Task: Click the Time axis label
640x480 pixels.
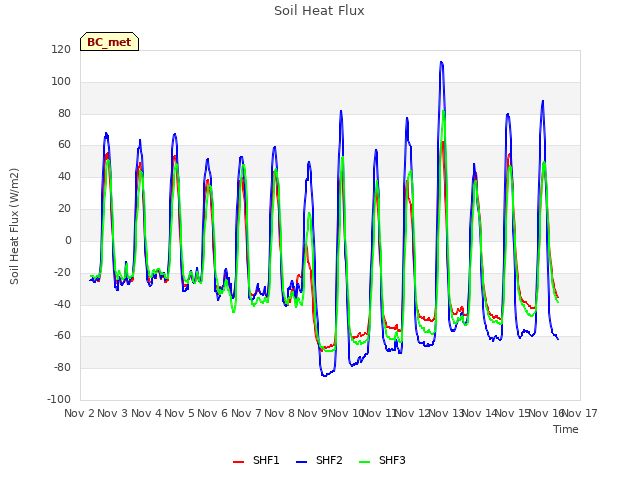Action: click(x=566, y=429)
